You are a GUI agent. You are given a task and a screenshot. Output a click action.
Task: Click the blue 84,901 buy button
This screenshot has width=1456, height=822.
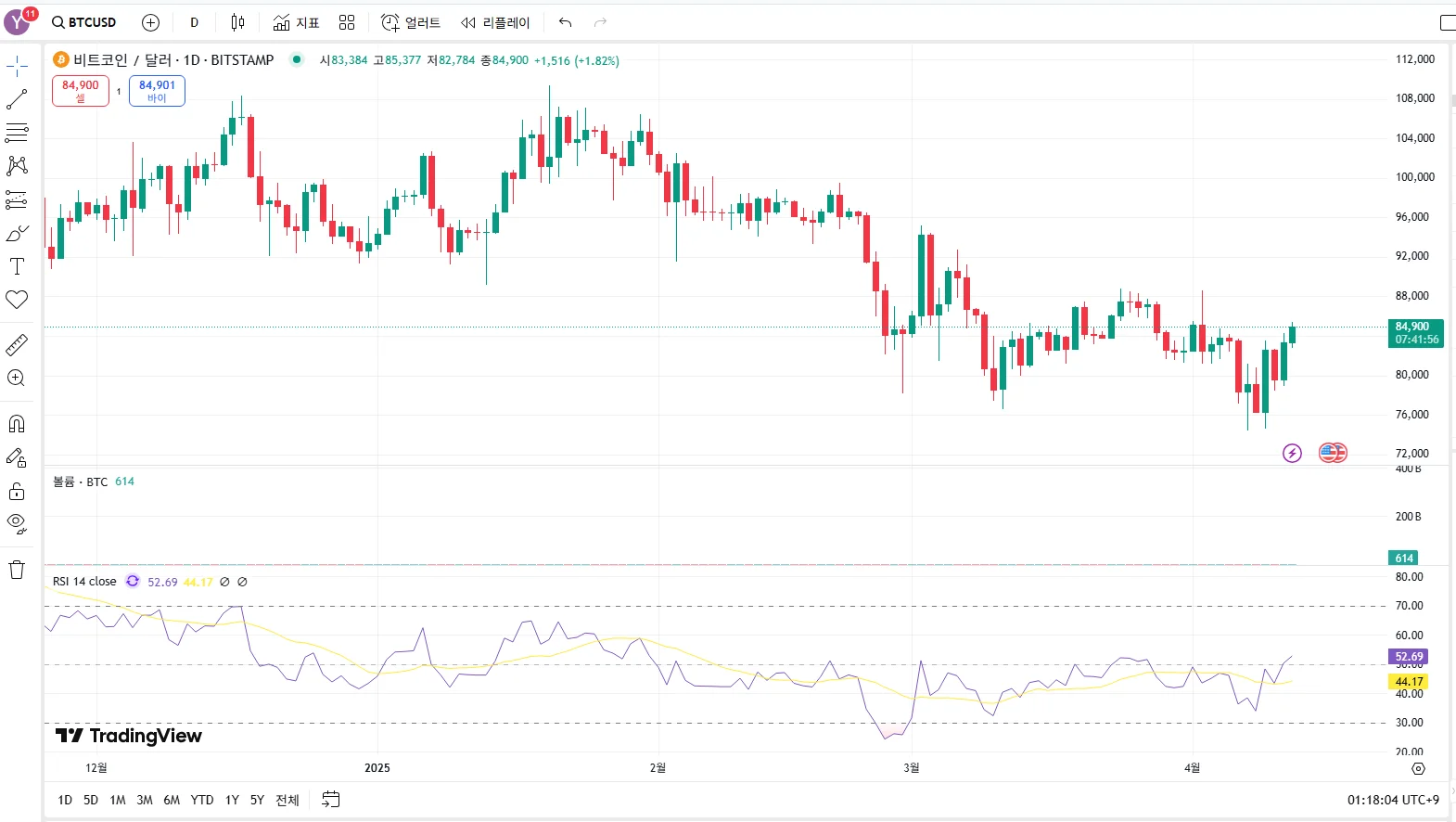[x=157, y=91]
